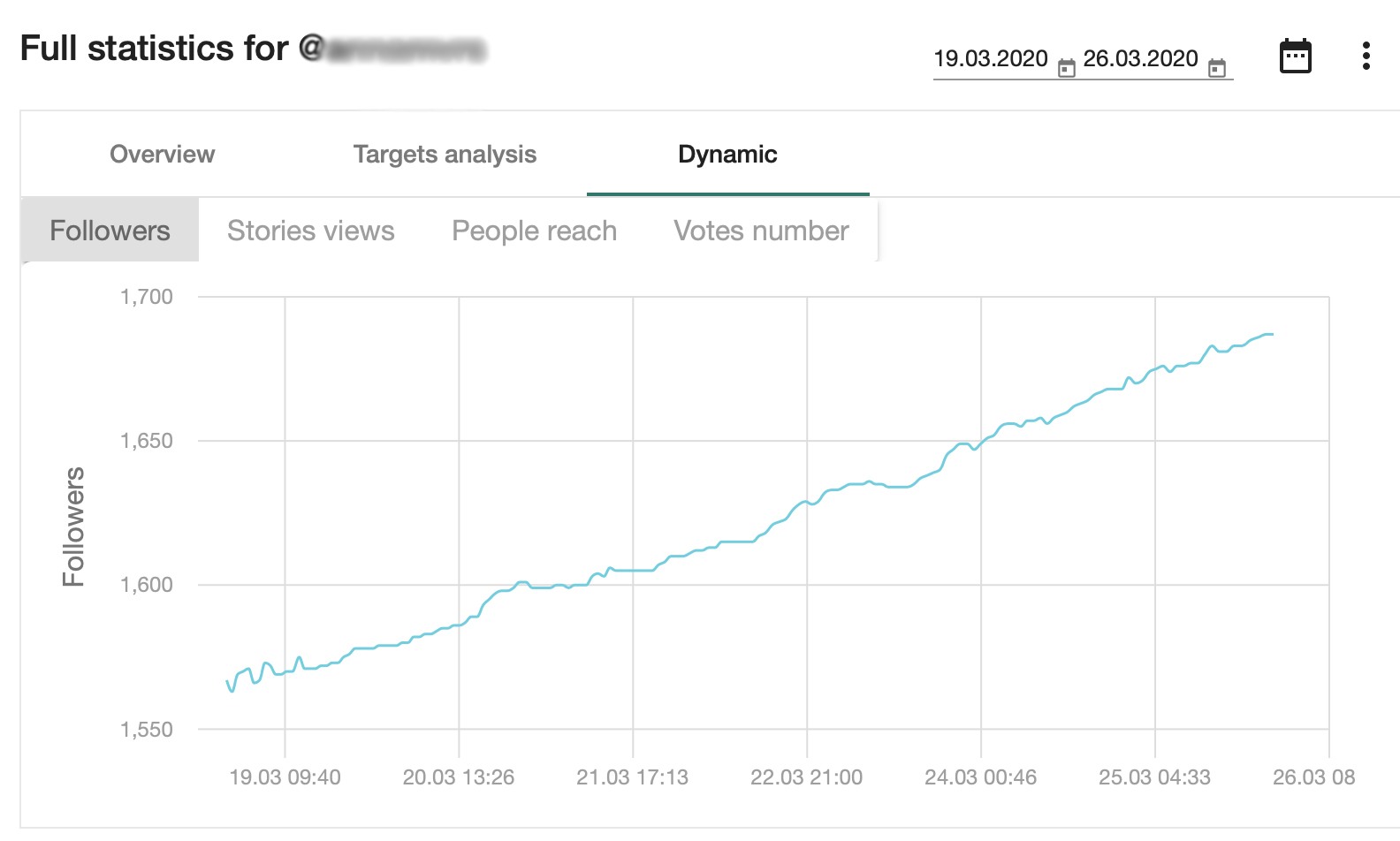Click the 19.03.2020 start date field
1400x841 pixels.
990,59
